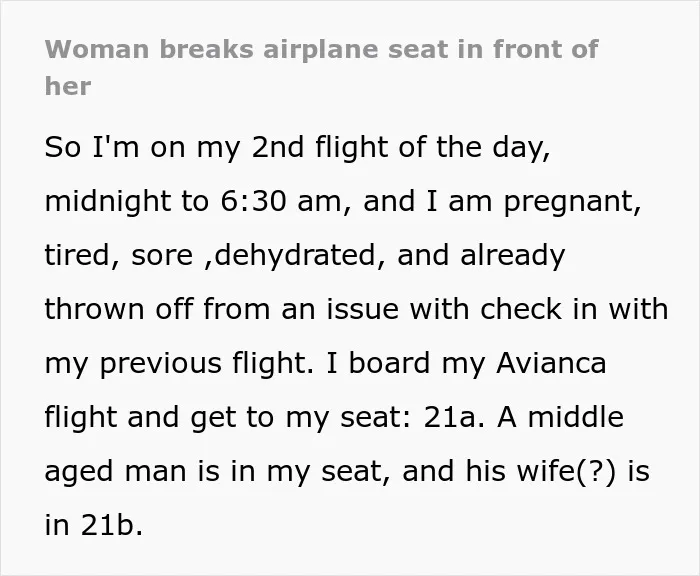Viewport: 700px width, 576px height.
Task: Click the word "her" in the title
Action: pyautogui.click(x=68, y=86)
